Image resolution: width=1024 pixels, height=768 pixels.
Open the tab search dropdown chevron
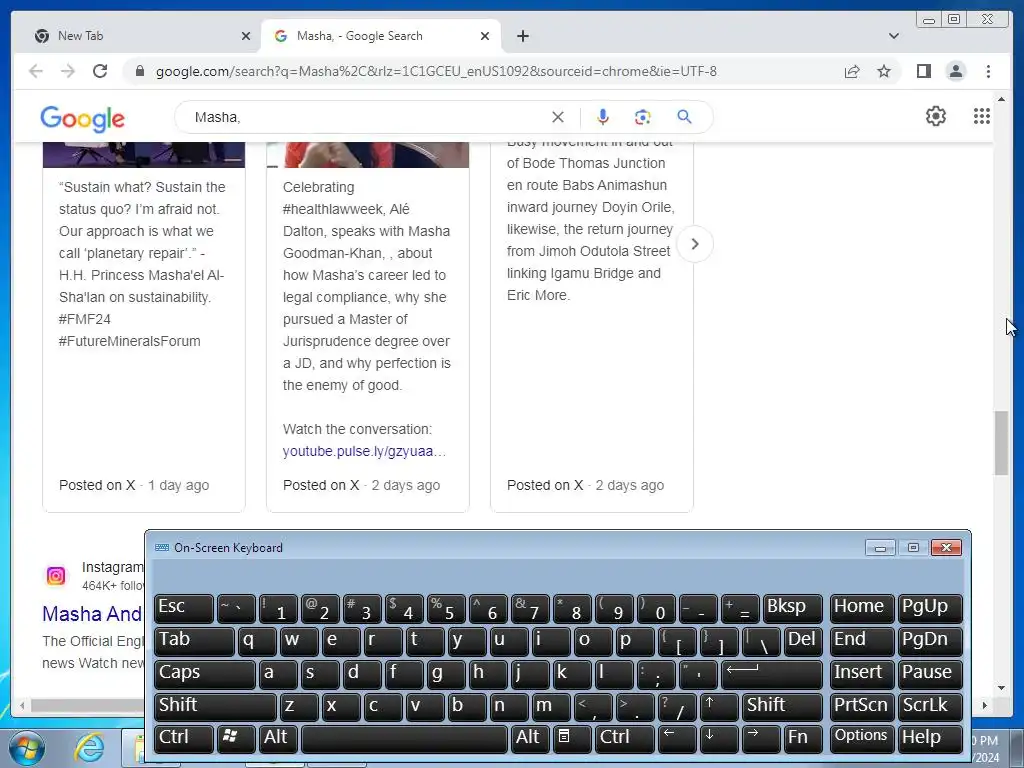coord(893,36)
